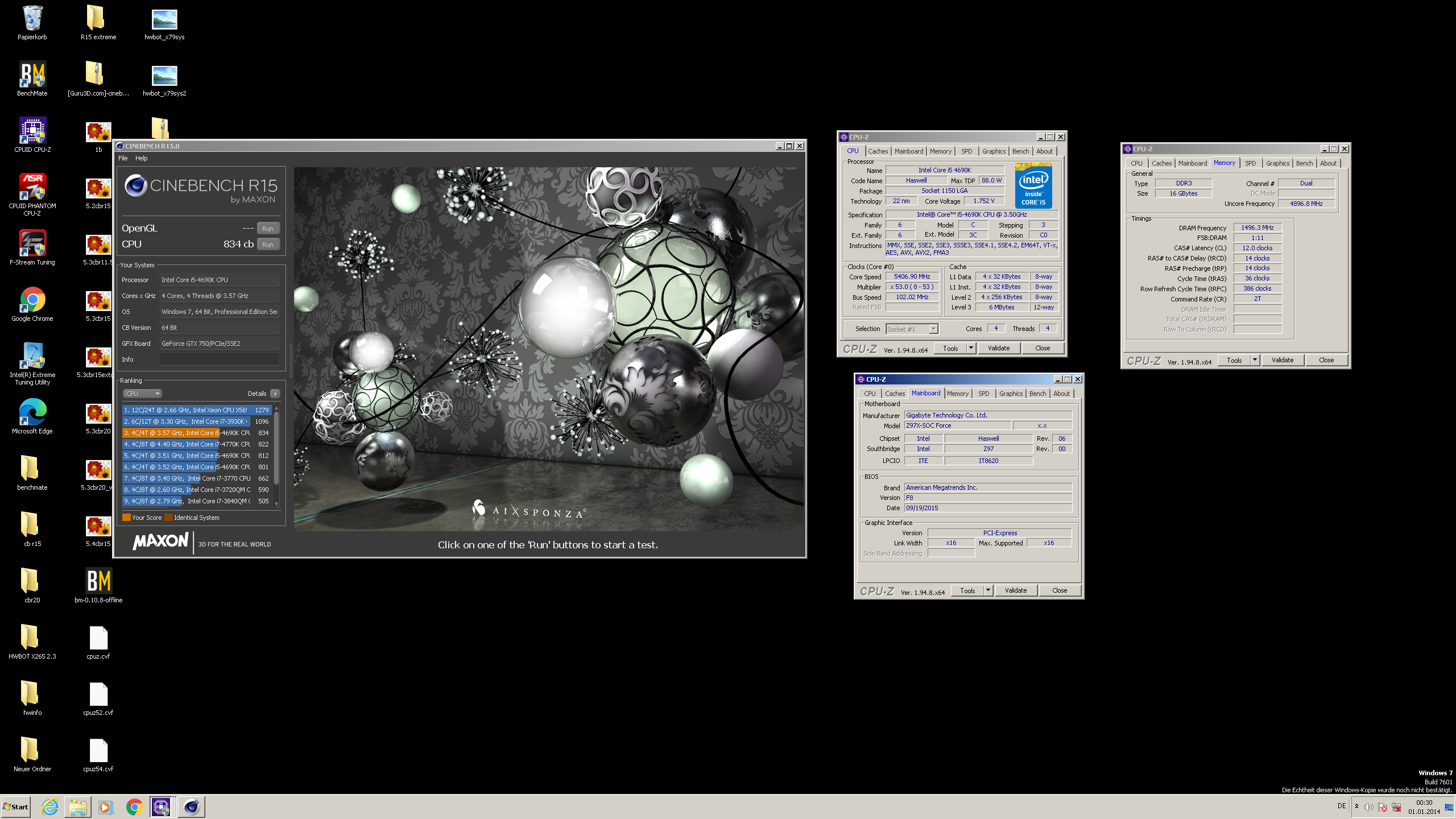This screenshot has width=1456, height=819.
Task: Open the cpuz.cvf file
Action: (x=98, y=642)
